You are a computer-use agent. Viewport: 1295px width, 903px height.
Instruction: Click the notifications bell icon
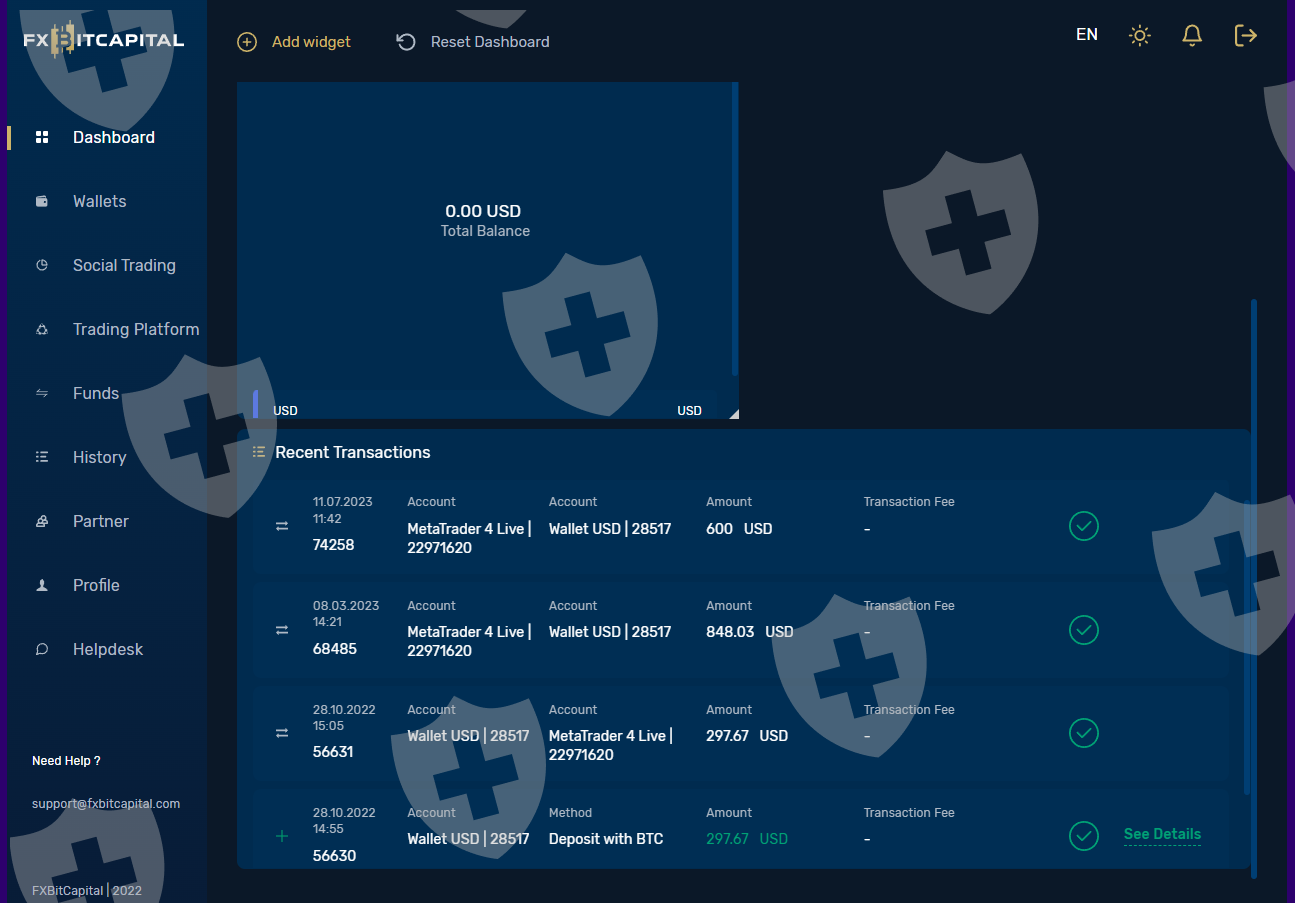pos(1192,36)
